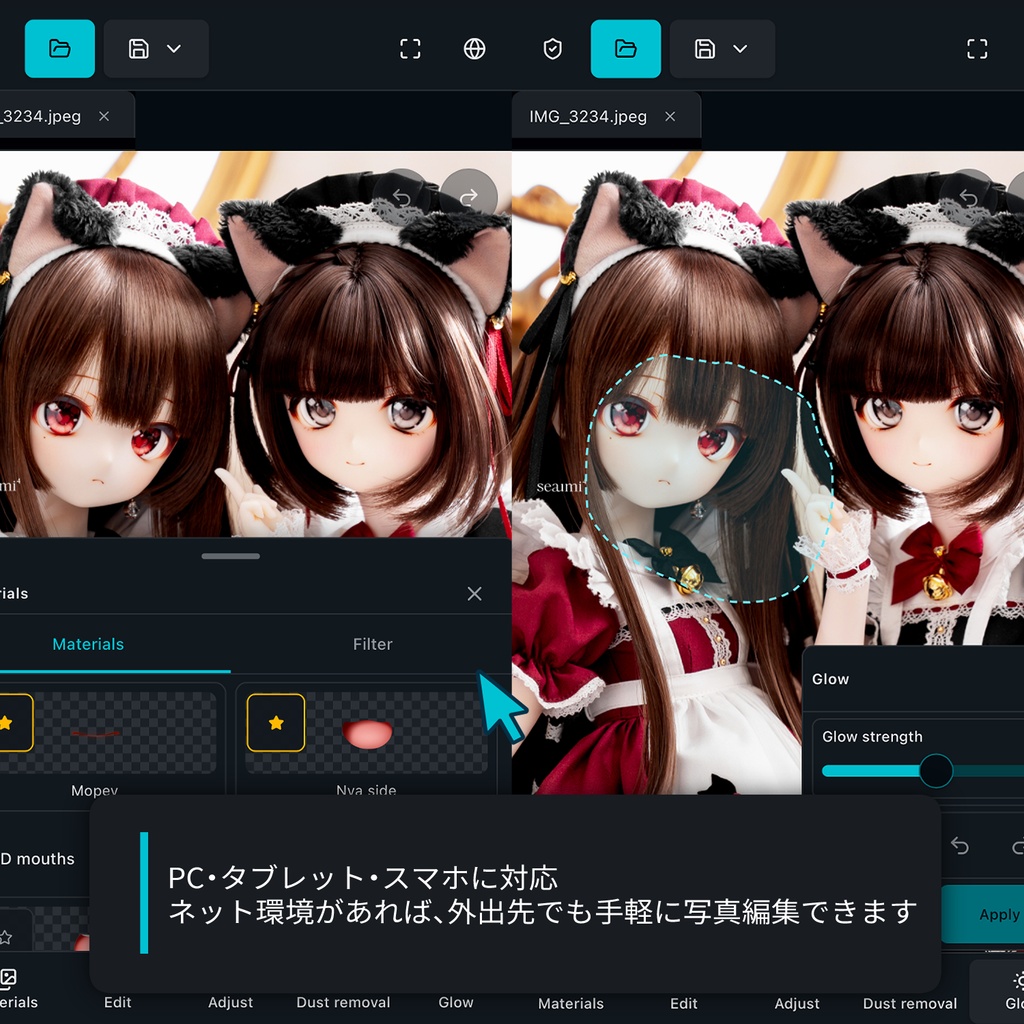Select the Nya side mouth material thumbnail
The image size is (1024, 1024).
pos(366,733)
